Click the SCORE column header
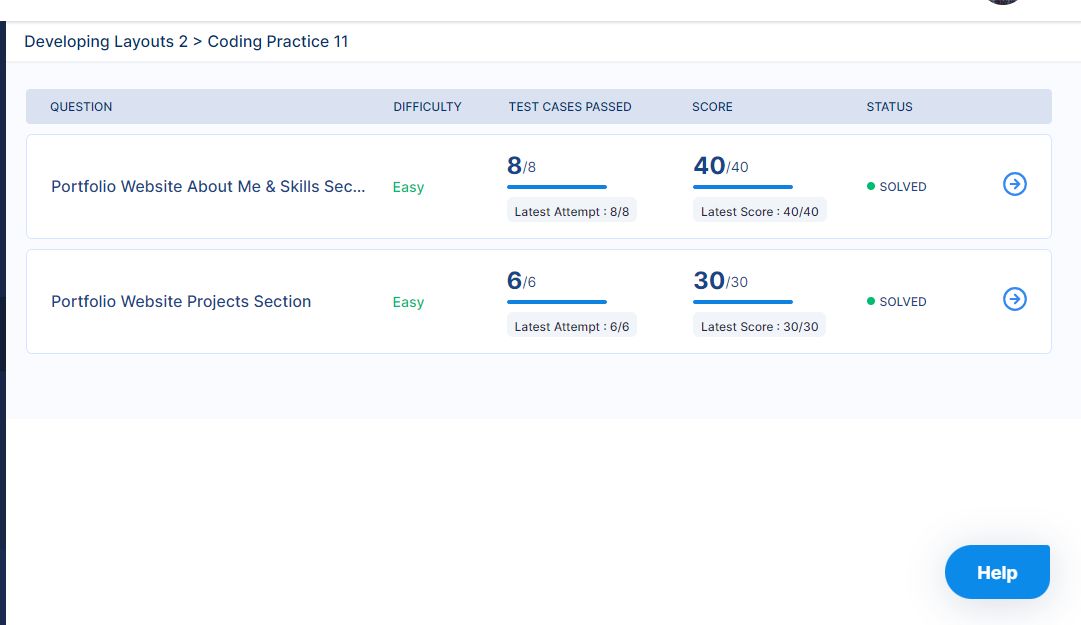1081x625 pixels. tap(712, 107)
